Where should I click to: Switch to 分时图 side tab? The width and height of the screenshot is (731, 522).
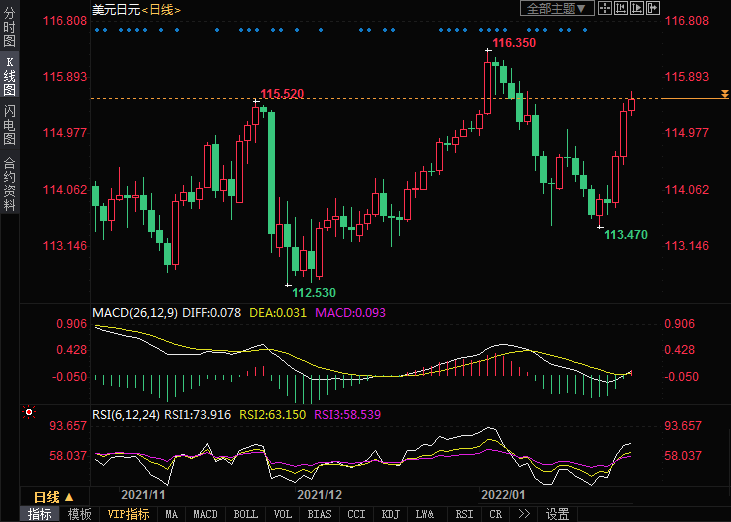coord(9,28)
